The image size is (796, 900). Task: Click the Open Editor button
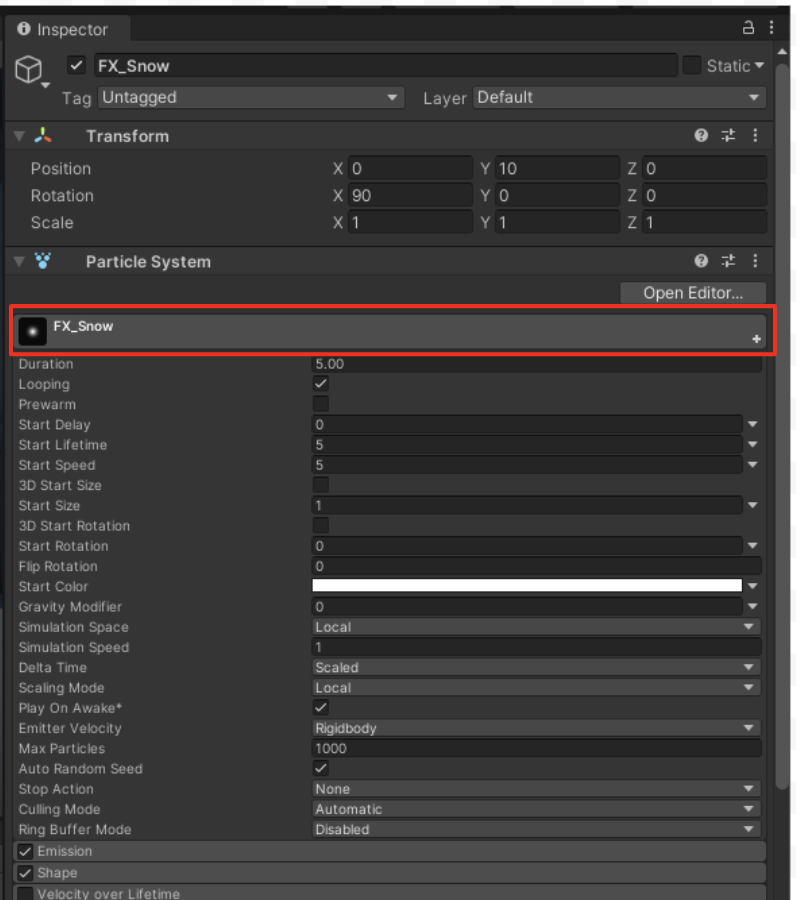click(x=692, y=293)
